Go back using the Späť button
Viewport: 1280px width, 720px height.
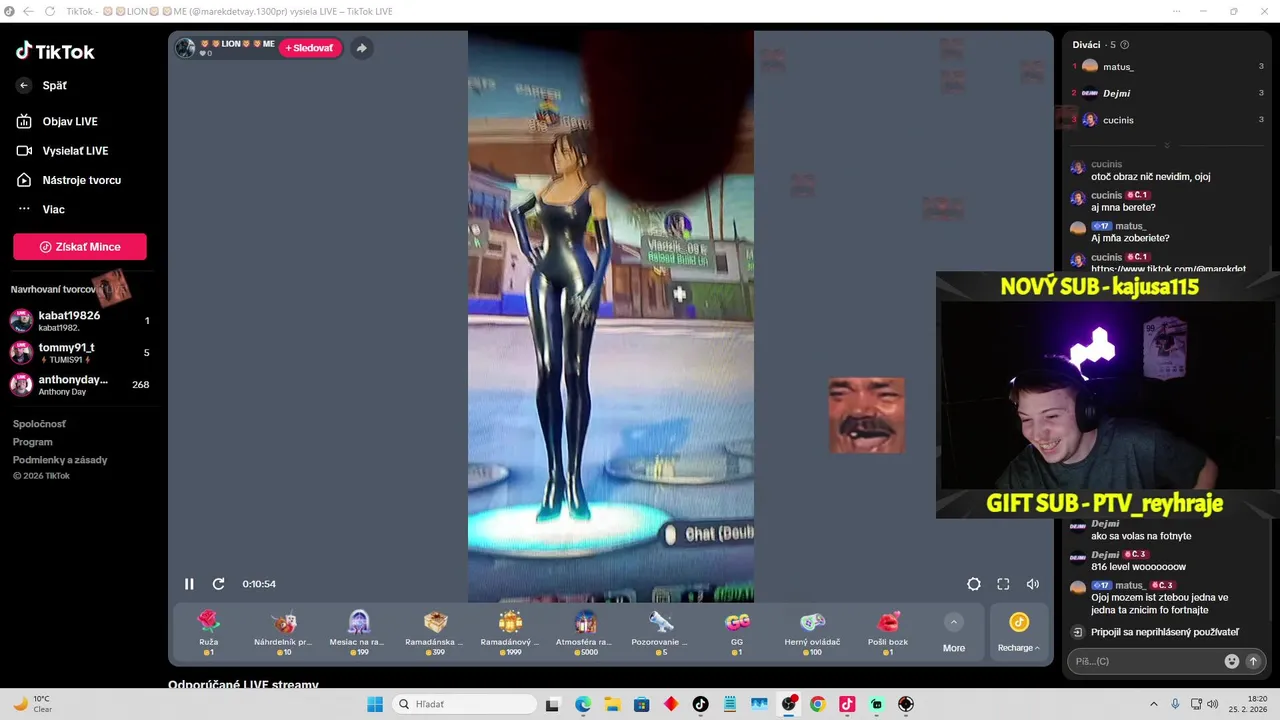[42, 86]
